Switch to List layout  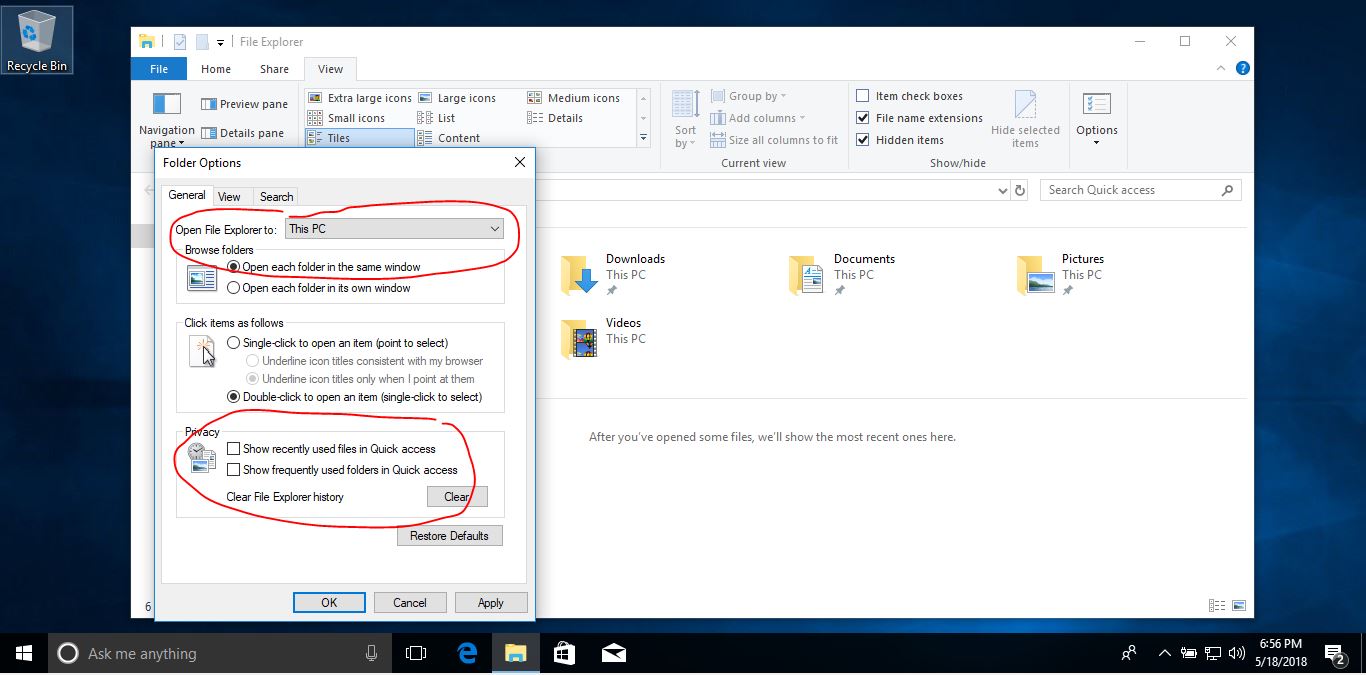click(437, 118)
